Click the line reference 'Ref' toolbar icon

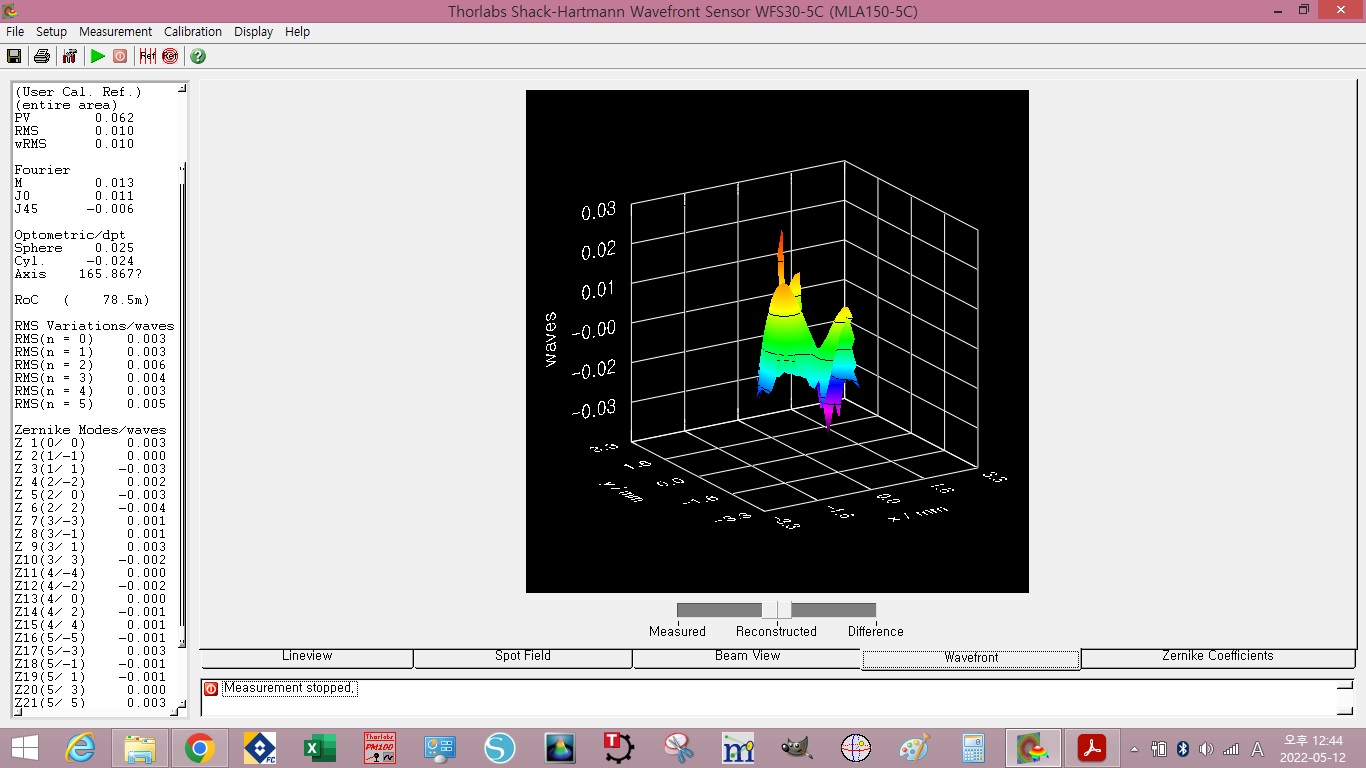click(x=148, y=56)
